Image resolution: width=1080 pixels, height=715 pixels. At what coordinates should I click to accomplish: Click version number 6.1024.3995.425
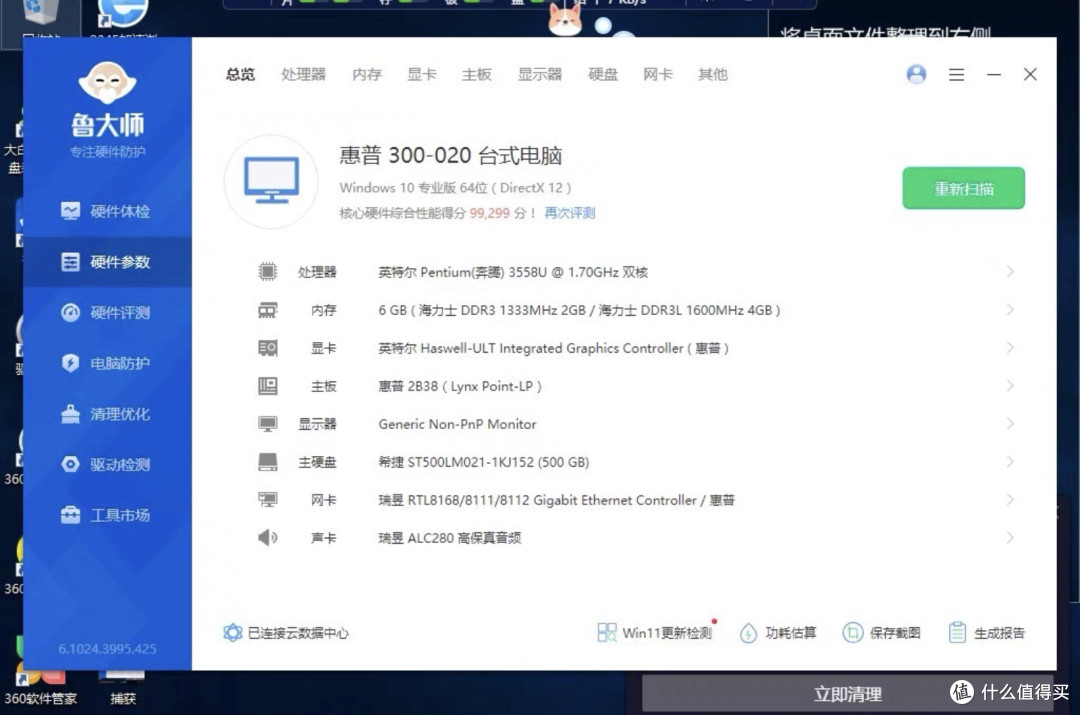(x=107, y=648)
